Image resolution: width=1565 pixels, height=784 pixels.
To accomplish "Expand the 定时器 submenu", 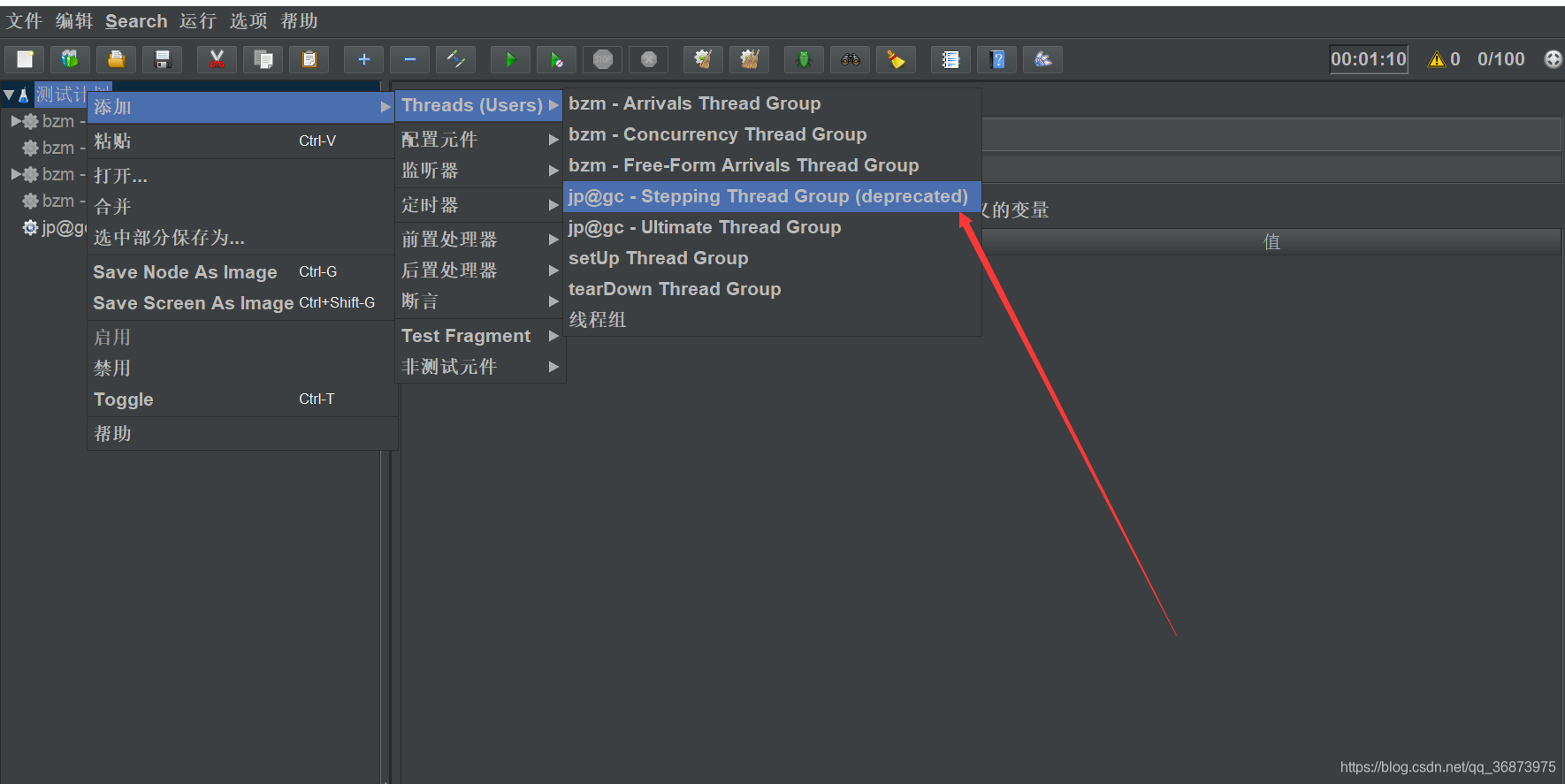I will (479, 204).
